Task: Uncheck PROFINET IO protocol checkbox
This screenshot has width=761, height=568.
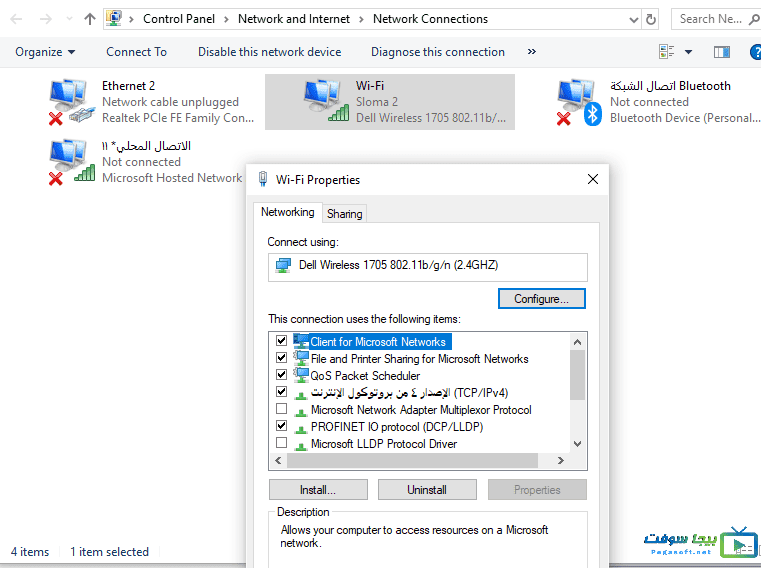Action: point(281,426)
